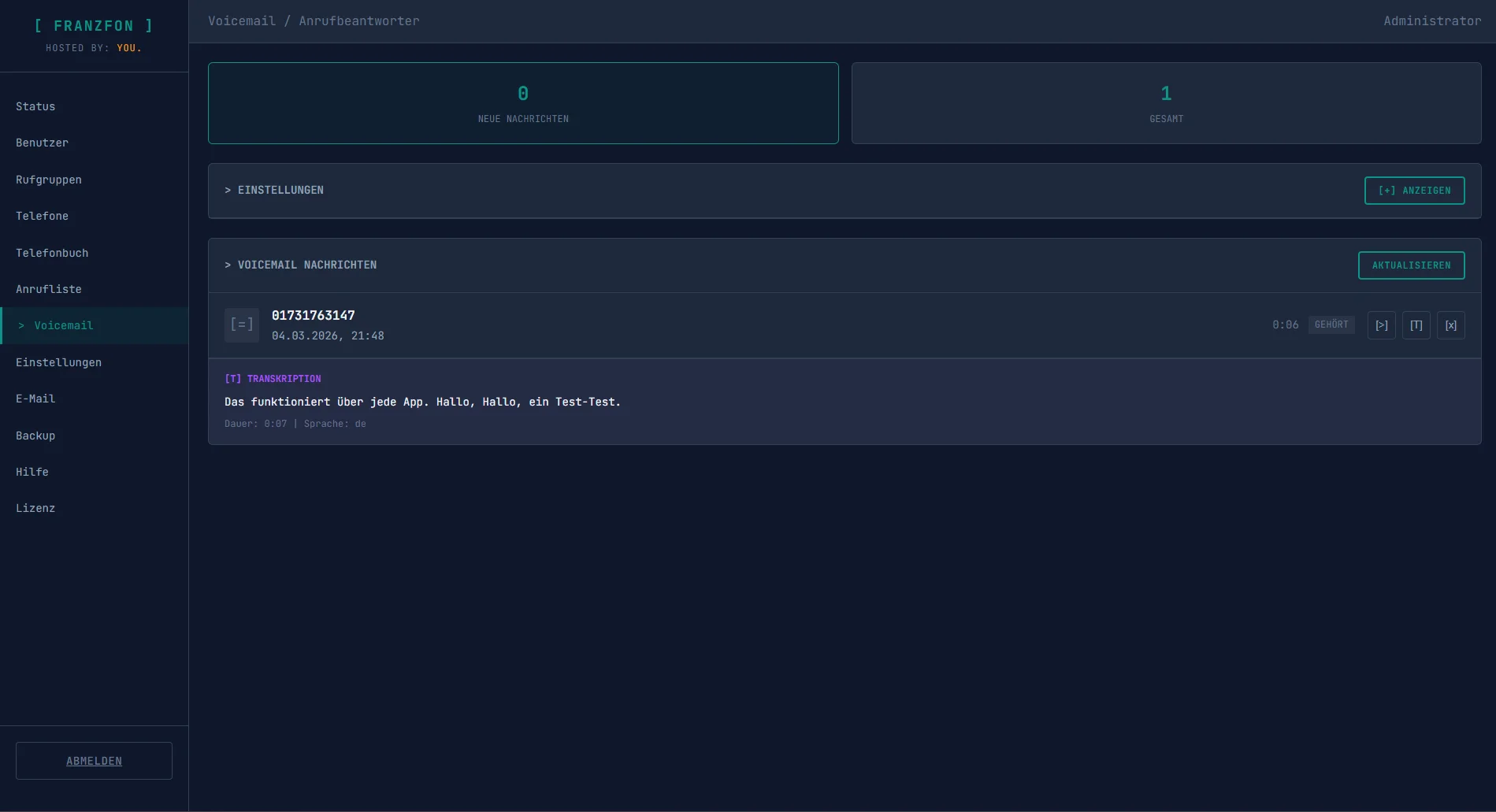Navigate to Telefone
1496x812 pixels.
(42, 217)
